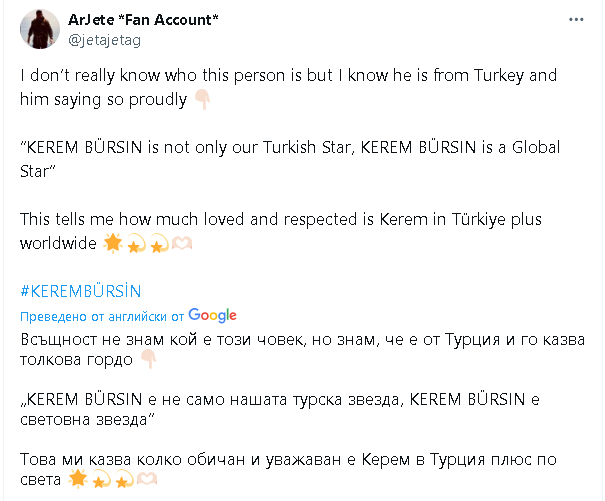This screenshot has height=501, width=605.
Task: Open the ArJete *Fan Account* display name
Action: coord(145,20)
